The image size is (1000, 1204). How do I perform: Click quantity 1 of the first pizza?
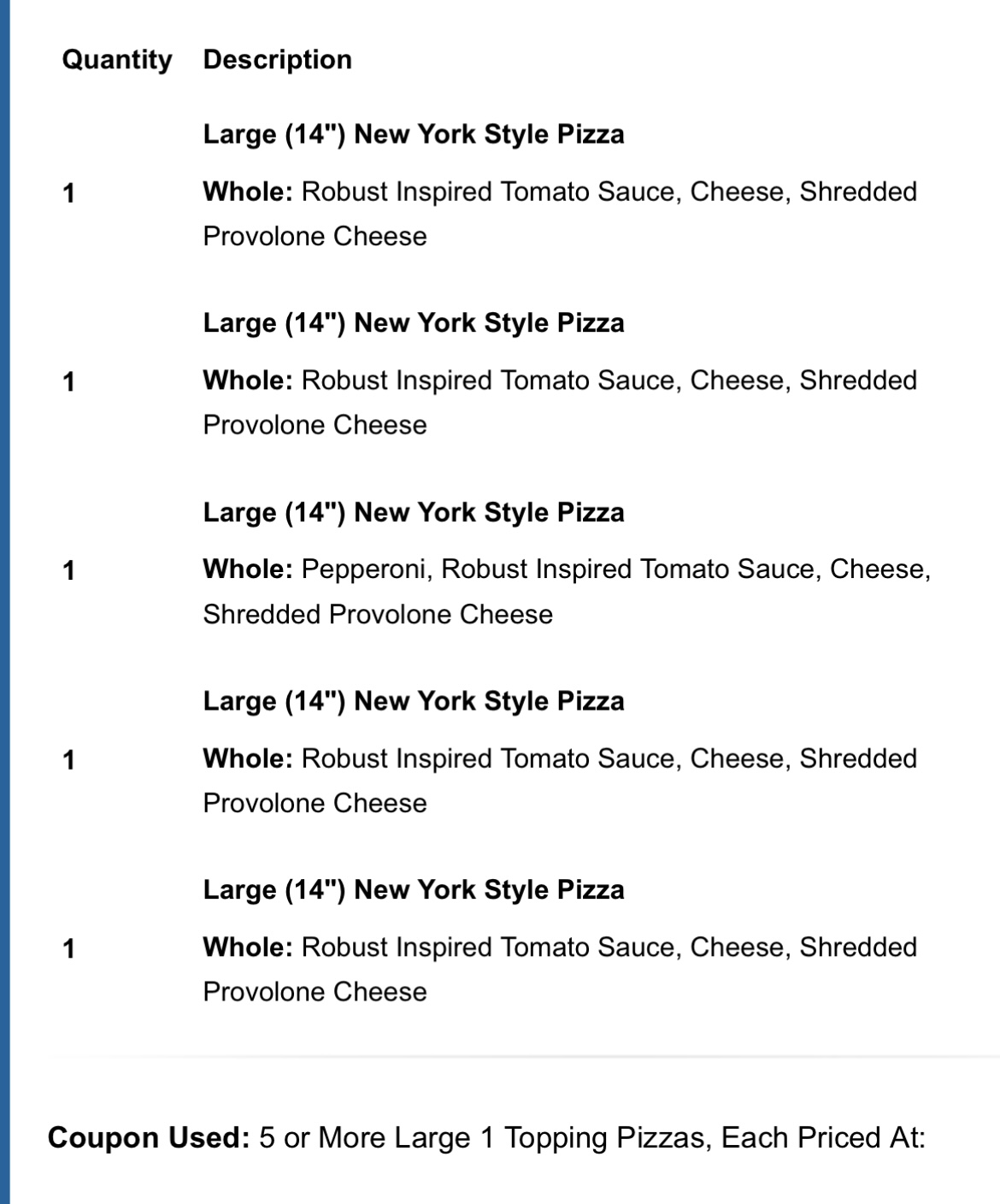coord(69,194)
